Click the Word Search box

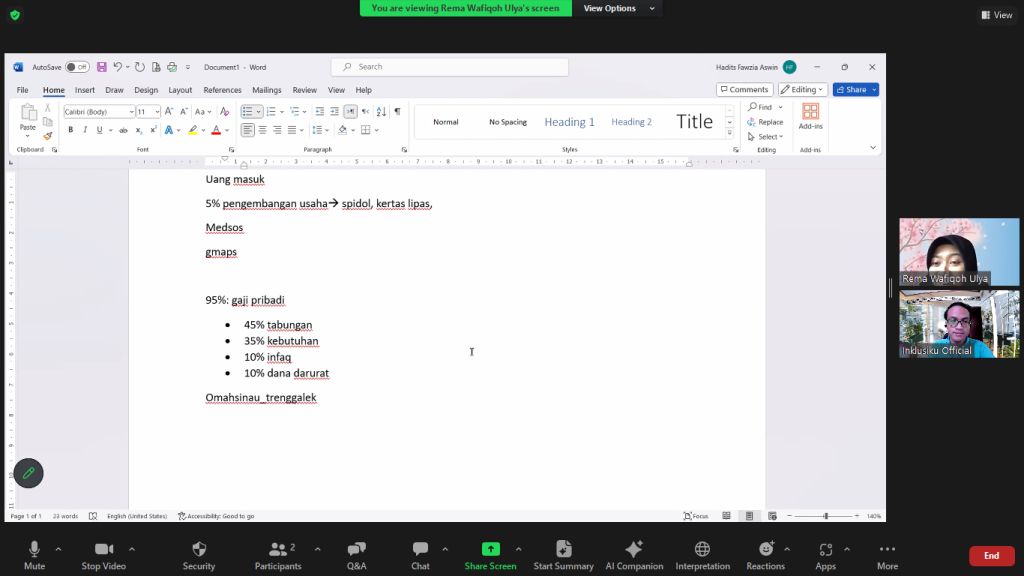point(450,67)
